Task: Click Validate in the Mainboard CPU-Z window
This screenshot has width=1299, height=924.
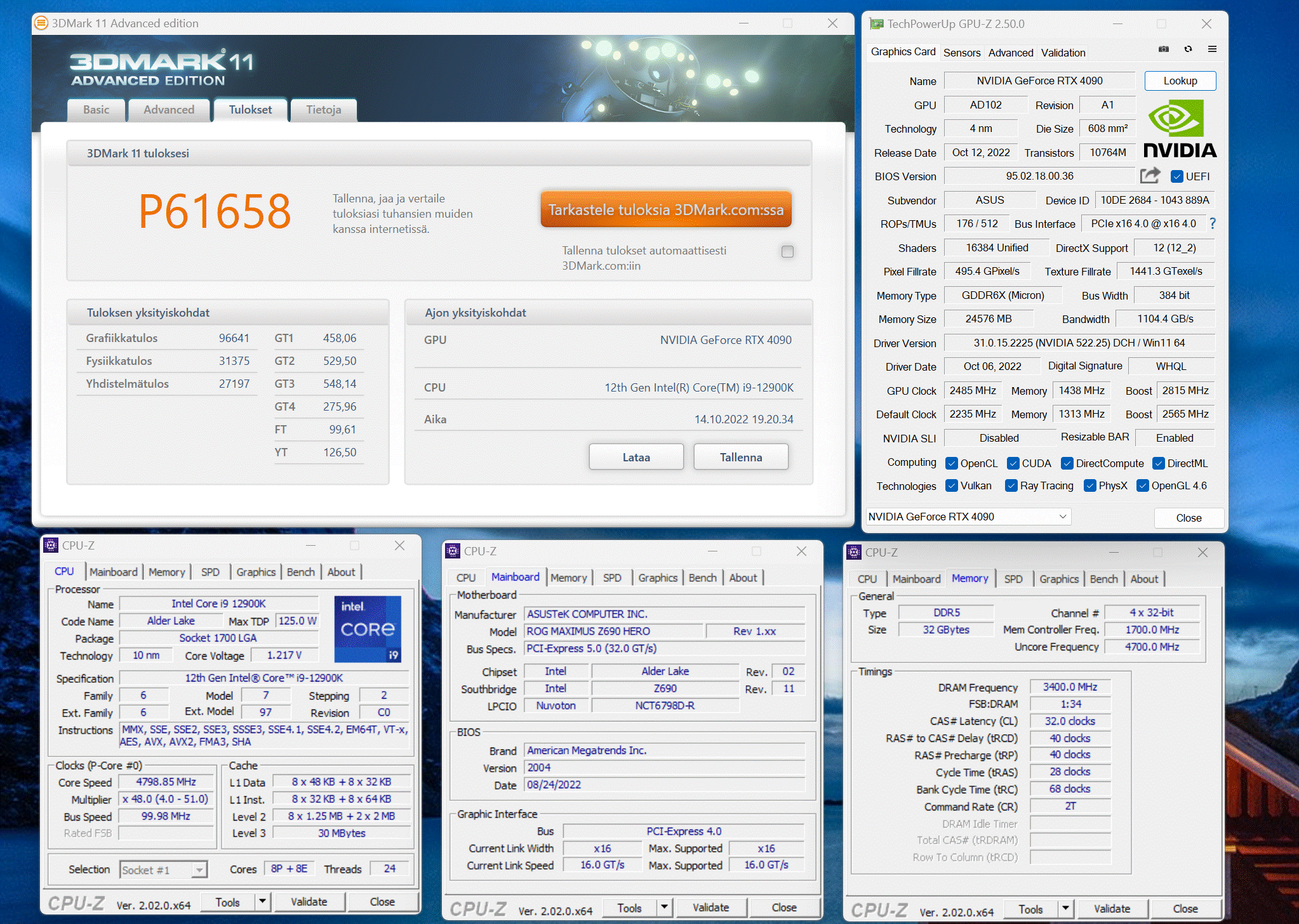Action: point(710,907)
